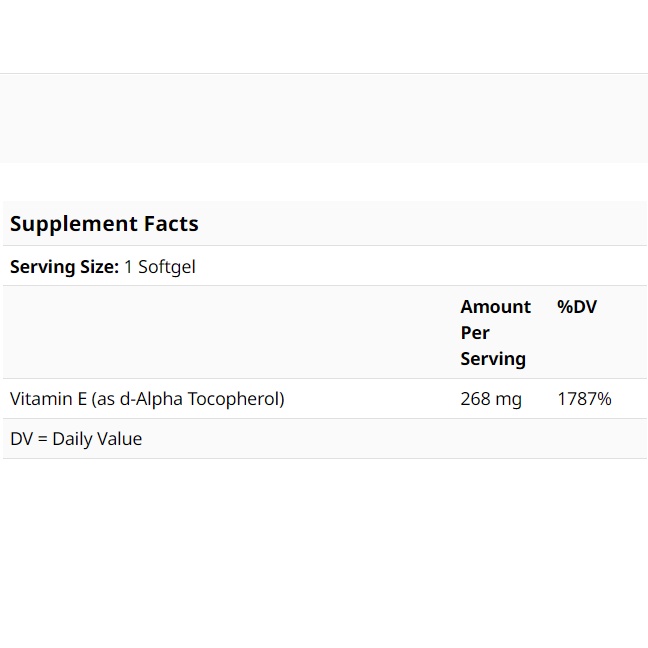648x648 pixels.
Task: Click the 1787% daily value figure
Action: point(584,399)
